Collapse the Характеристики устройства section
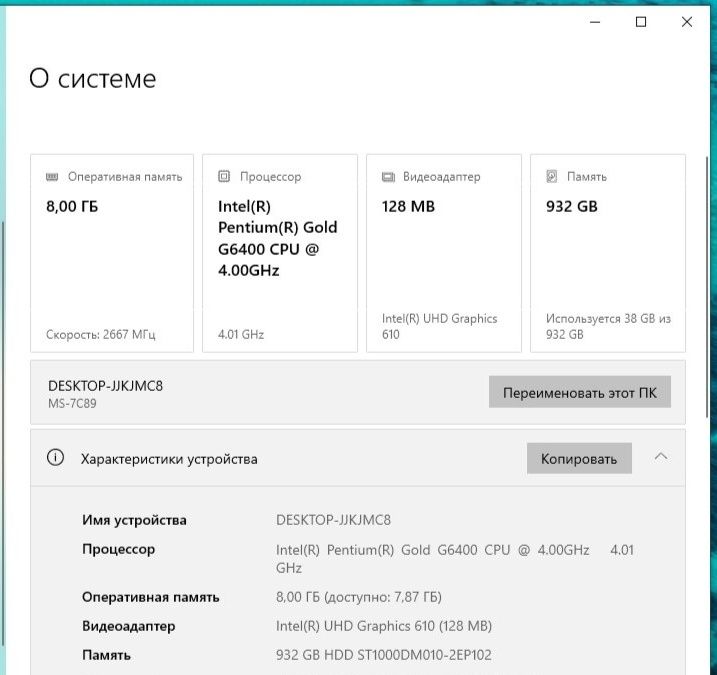This screenshot has height=675, width=717. [661, 457]
